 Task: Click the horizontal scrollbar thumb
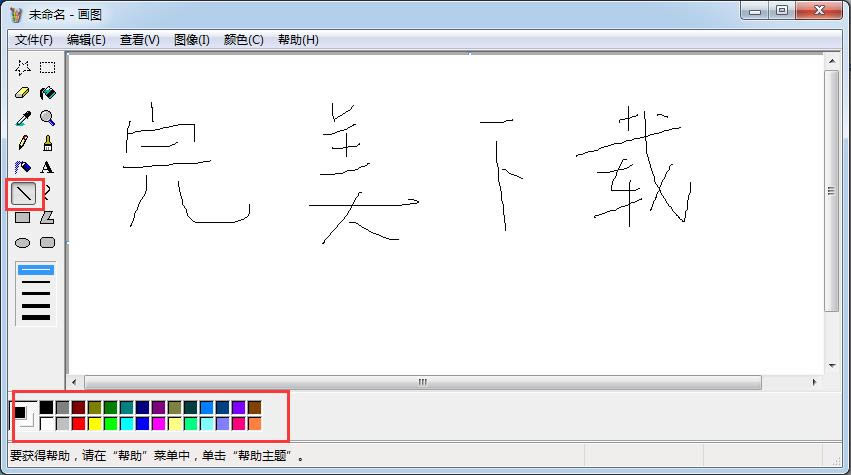point(423,382)
